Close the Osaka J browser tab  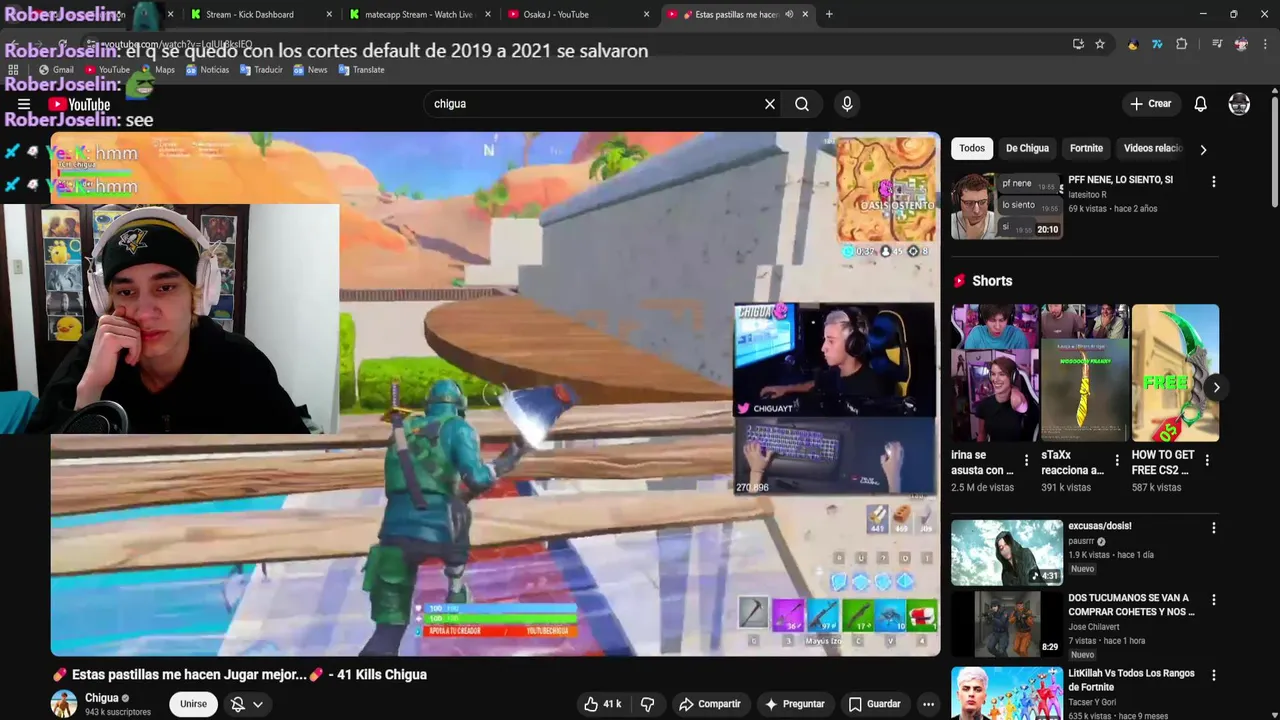(x=646, y=14)
